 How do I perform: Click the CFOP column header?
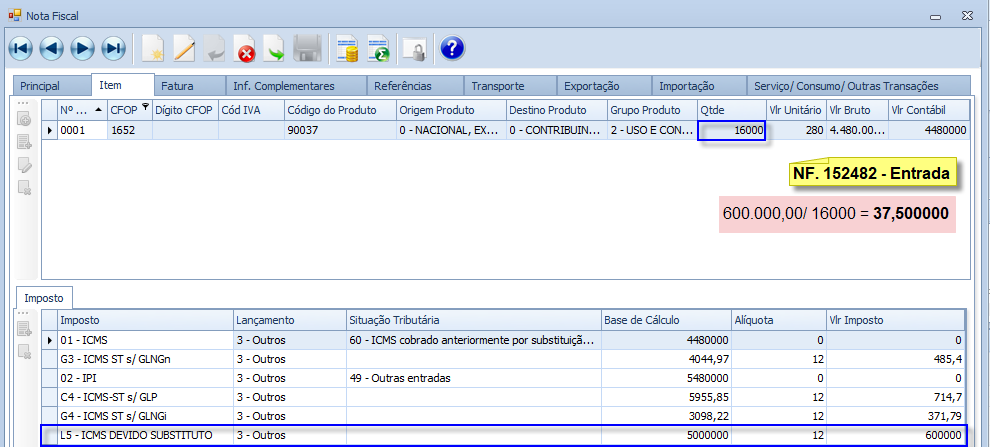[129, 110]
